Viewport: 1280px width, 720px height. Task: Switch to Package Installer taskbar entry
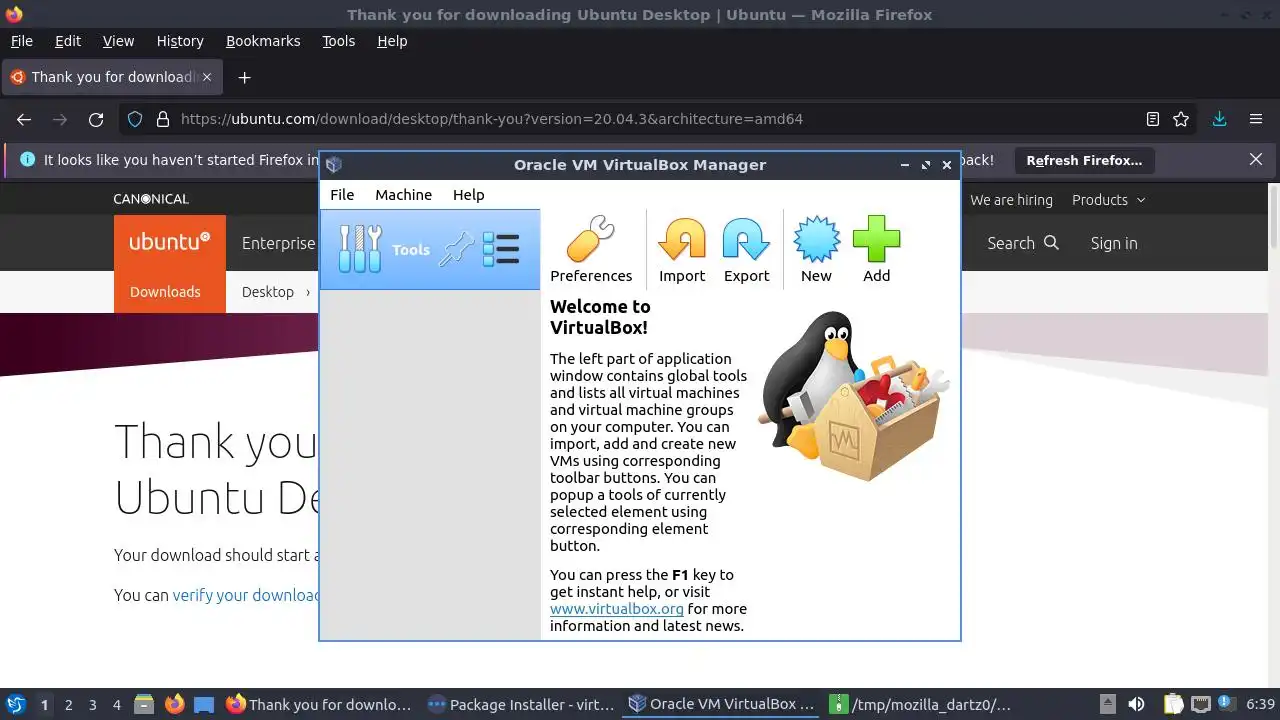(520, 705)
